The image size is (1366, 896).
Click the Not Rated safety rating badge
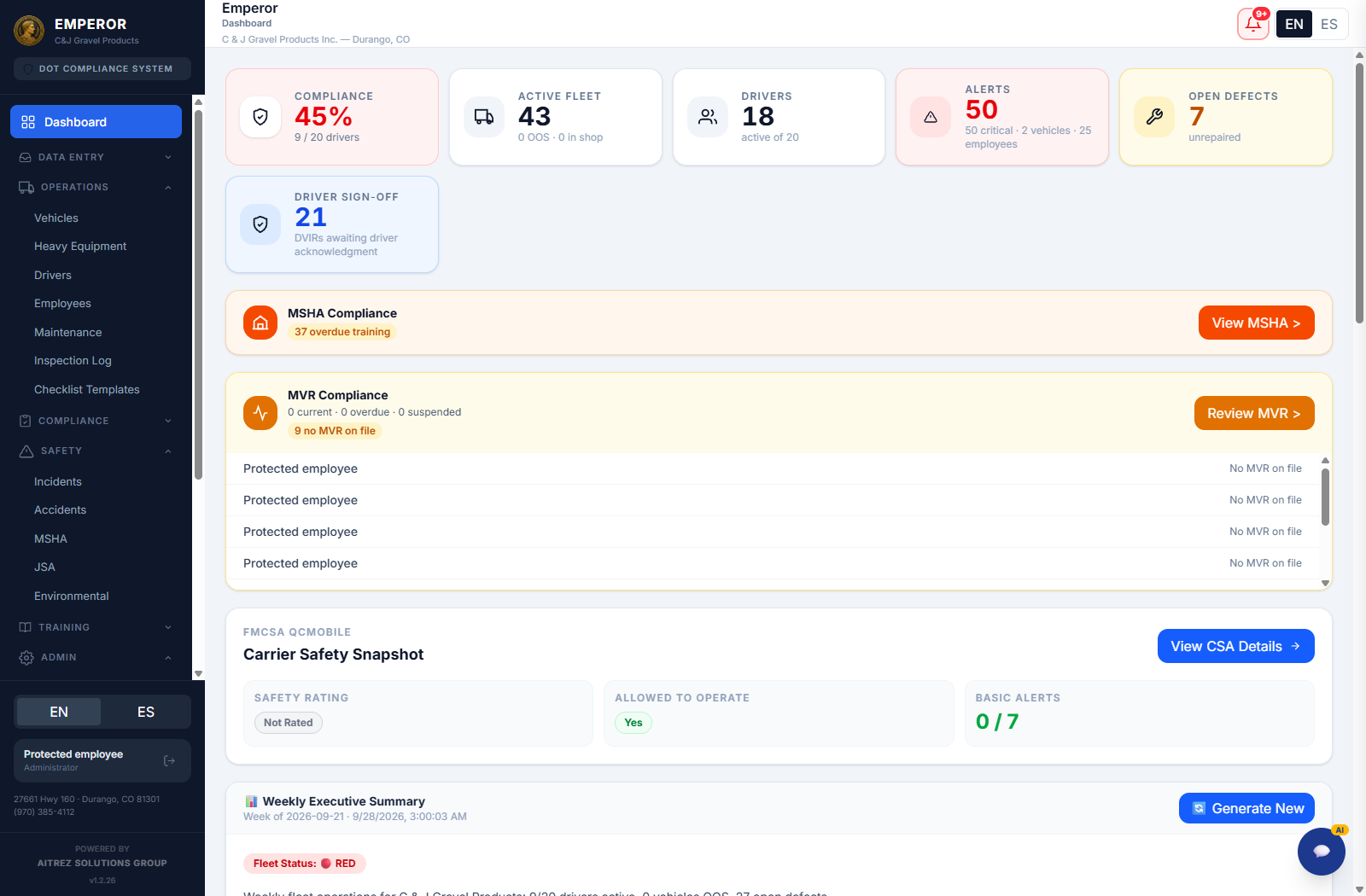click(289, 723)
